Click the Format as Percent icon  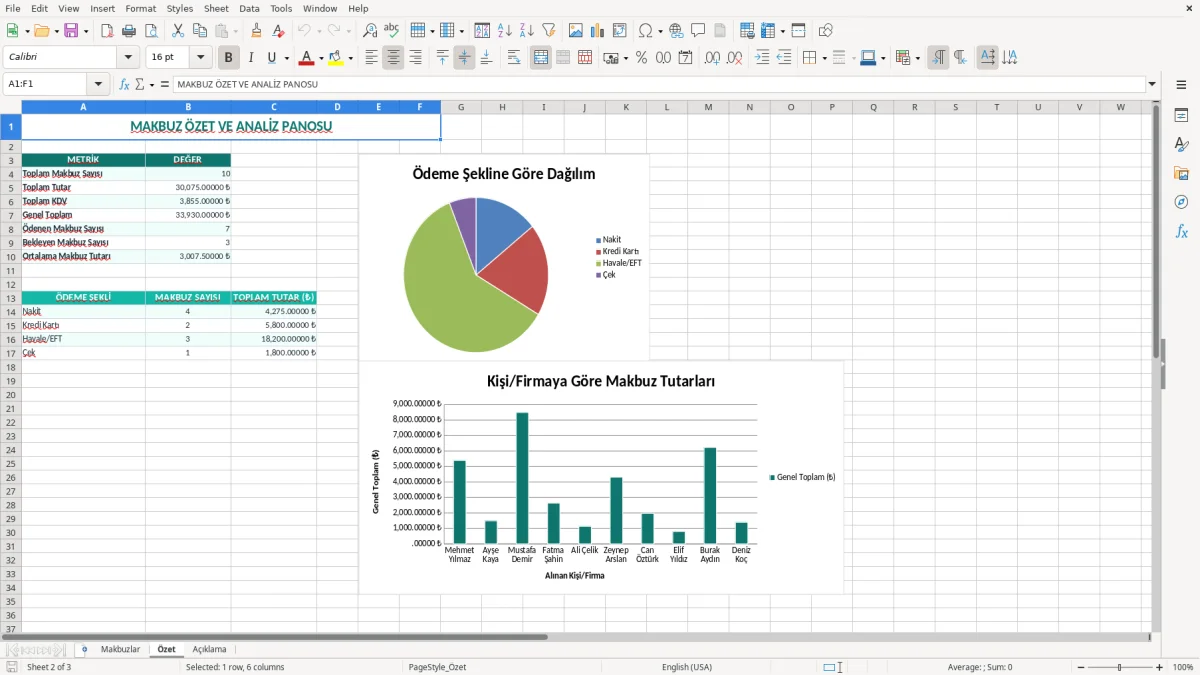[642, 58]
